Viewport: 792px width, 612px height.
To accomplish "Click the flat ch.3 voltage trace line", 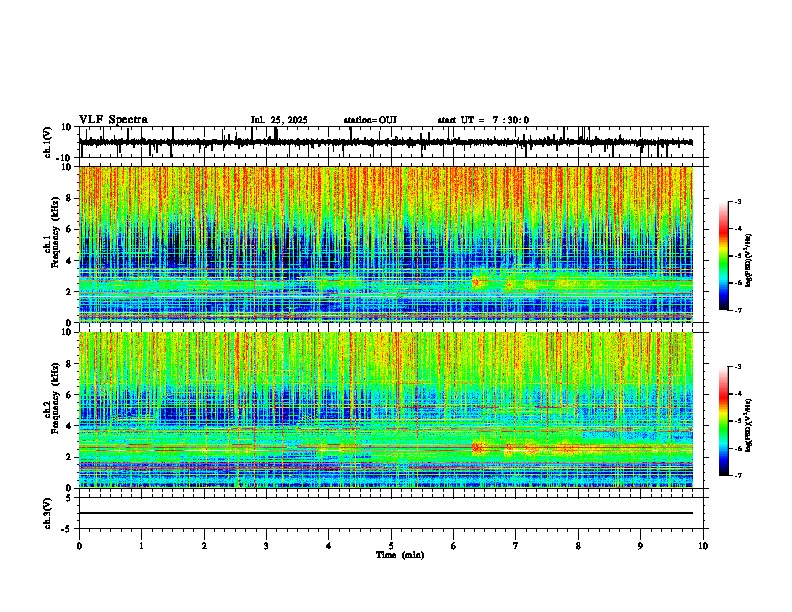I will pyautogui.click(x=386, y=513).
